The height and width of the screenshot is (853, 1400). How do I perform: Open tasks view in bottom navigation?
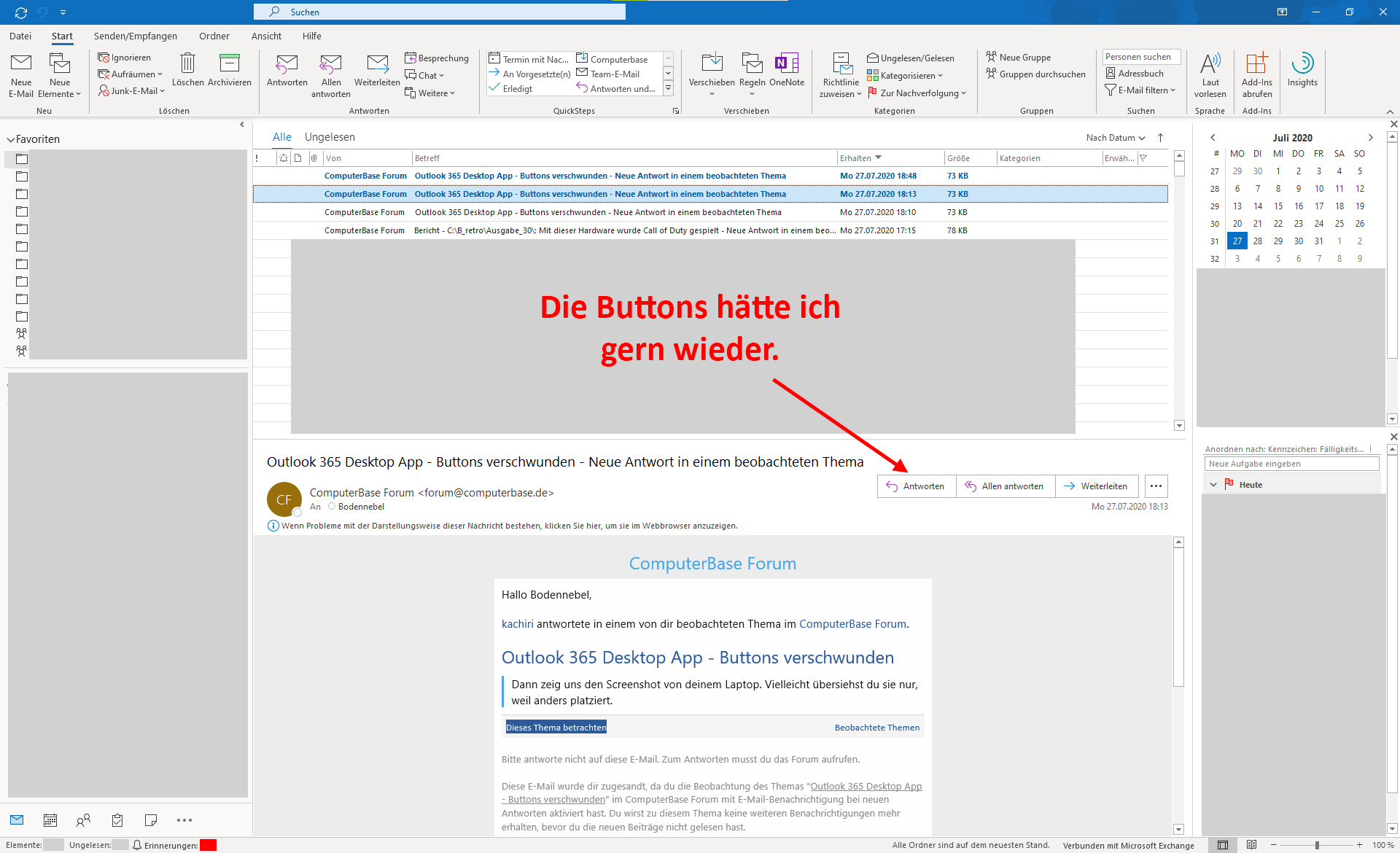click(x=117, y=820)
